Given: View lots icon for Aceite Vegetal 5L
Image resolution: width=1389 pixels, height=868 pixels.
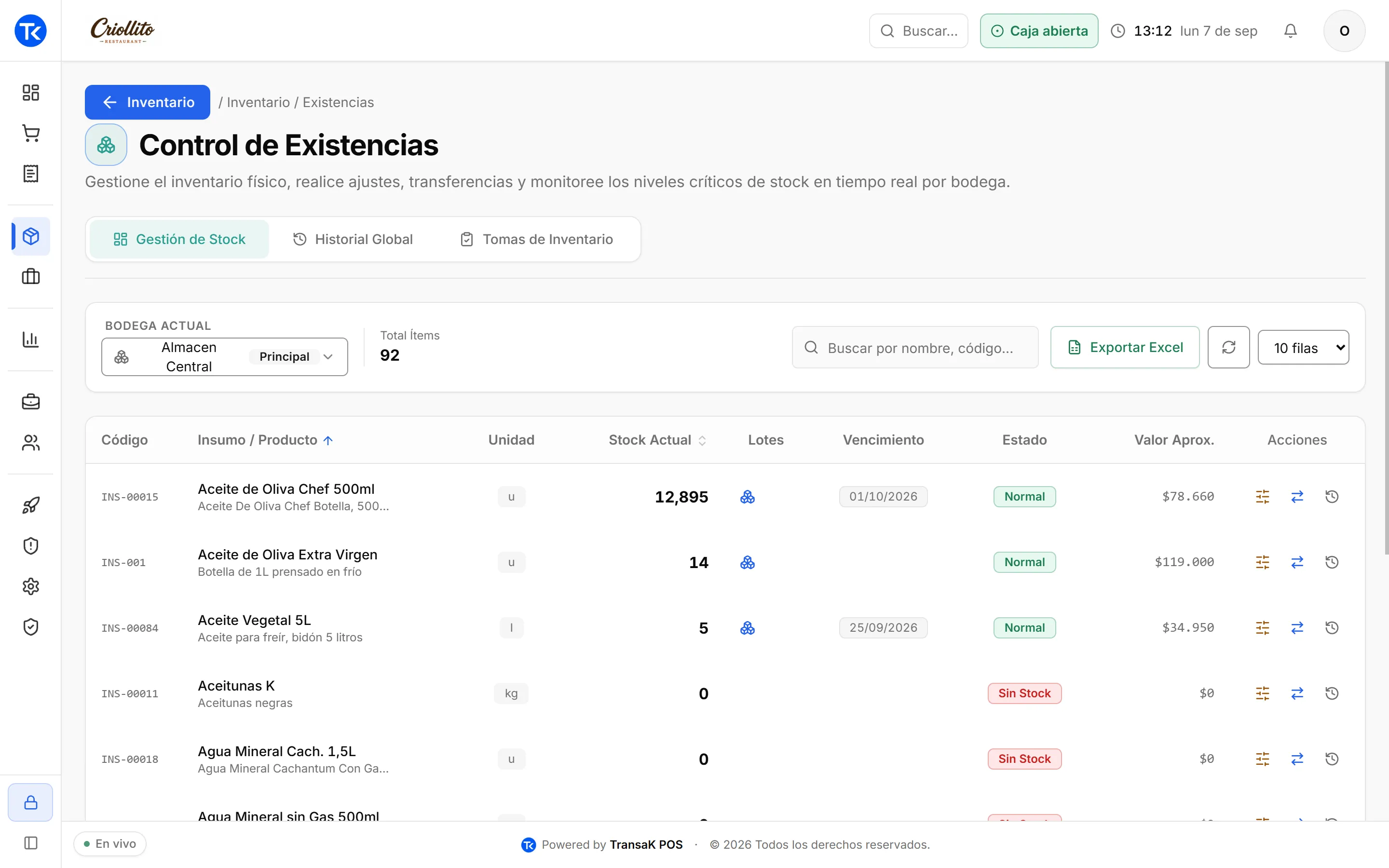Looking at the screenshot, I should [x=747, y=628].
